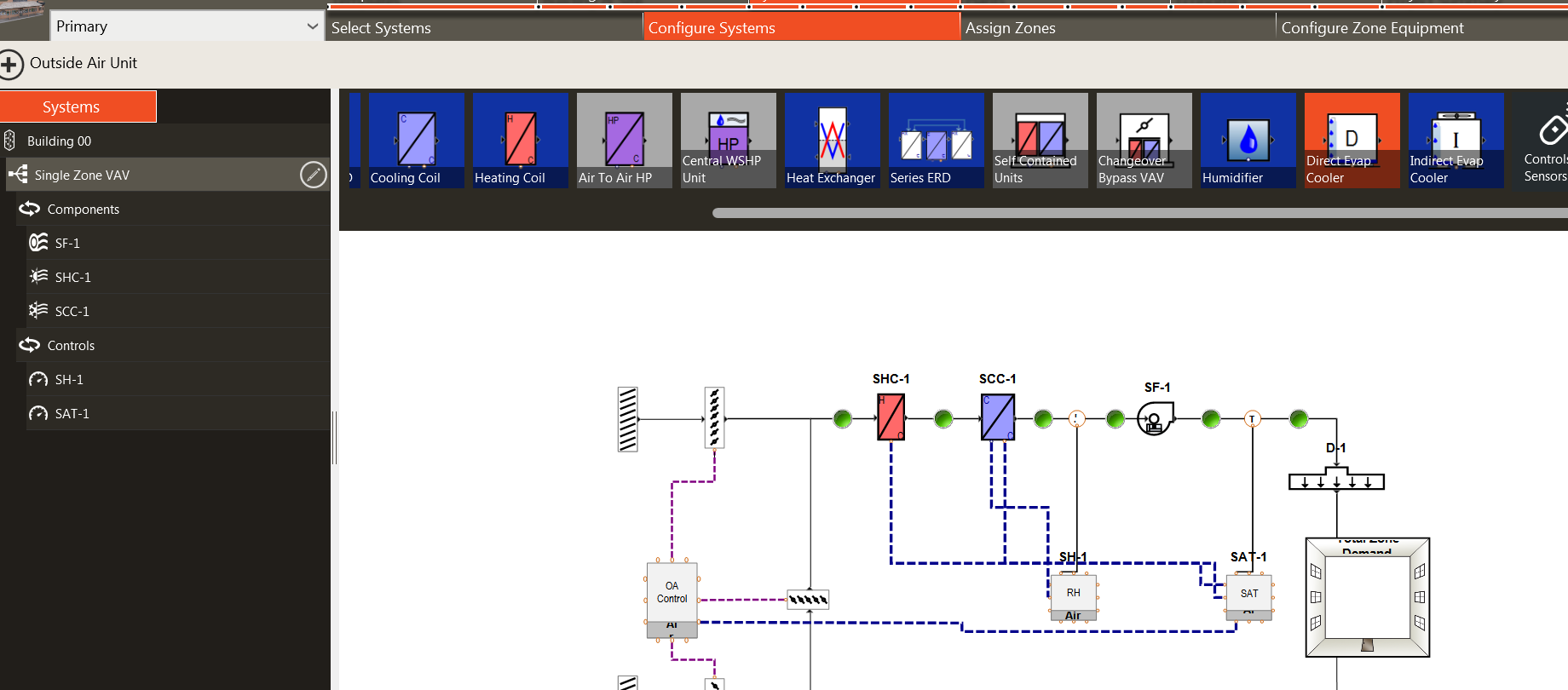The width and height of the screenshot is (1568, 690).
Task: Open the Configure Systems step
Action: [x=801, y=27]
